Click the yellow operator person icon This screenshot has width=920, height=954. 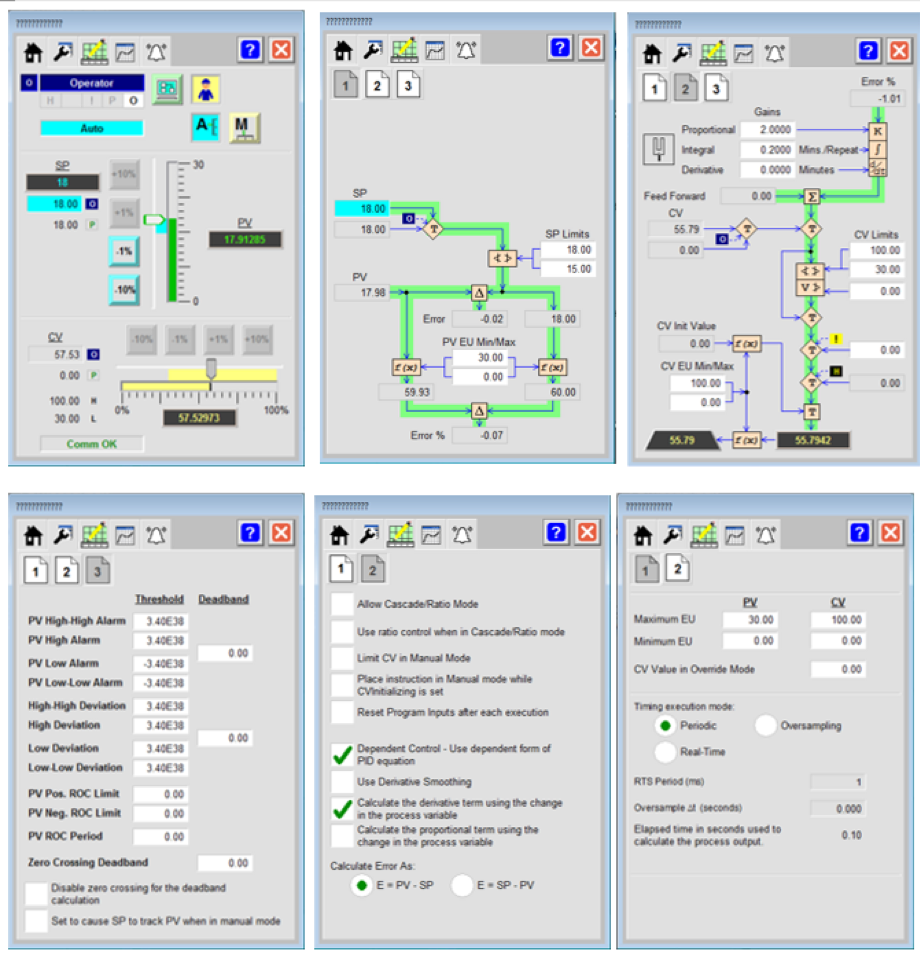point(206,89)
